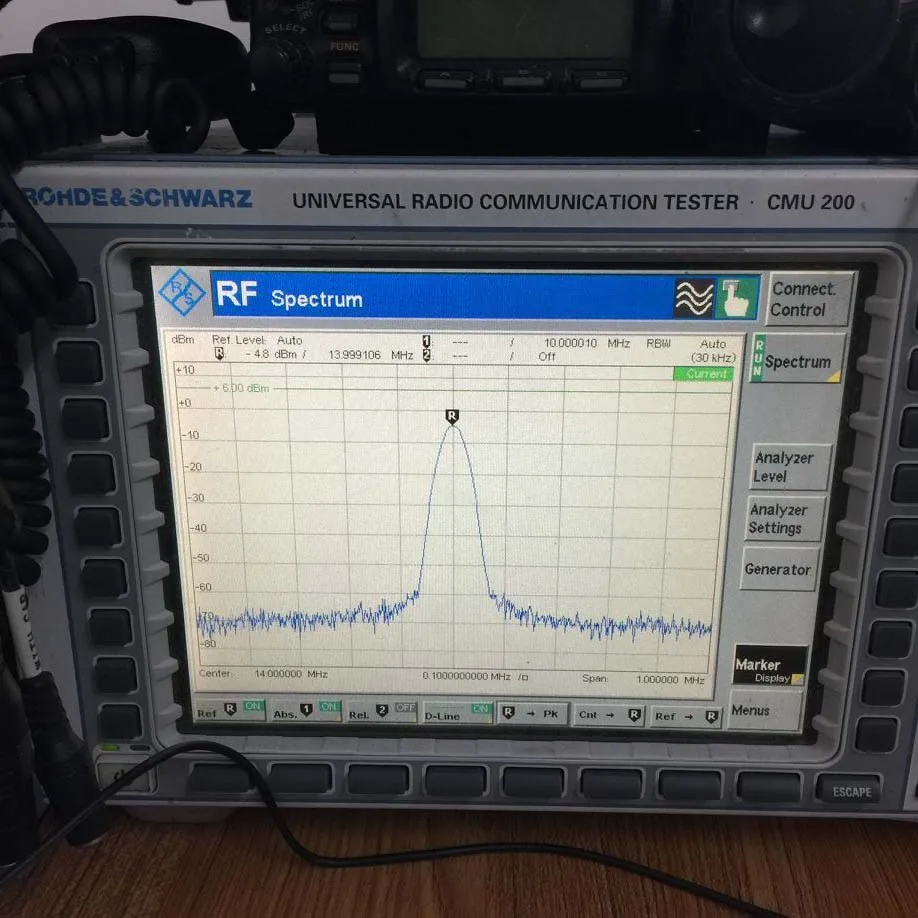Select the Spectrum softkey with RUN indicator
Image resolution: width=918 pixels, height=918 pixels.
tap(797, 359)
